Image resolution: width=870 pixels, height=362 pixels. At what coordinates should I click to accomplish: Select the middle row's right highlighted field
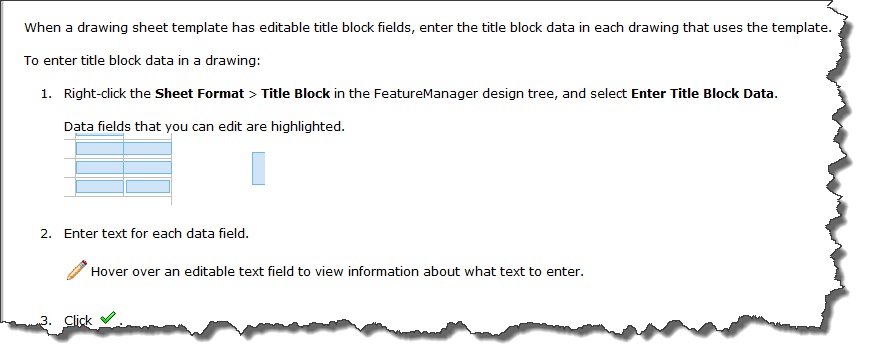tap(148, 167)
